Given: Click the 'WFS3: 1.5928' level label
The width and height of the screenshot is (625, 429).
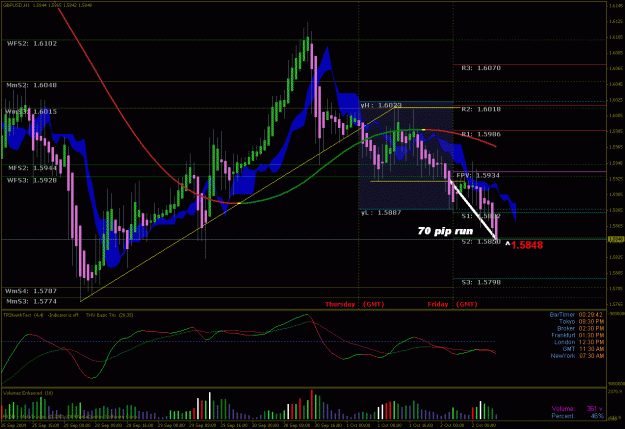Looking at the screenshot, I should (32, 180).
